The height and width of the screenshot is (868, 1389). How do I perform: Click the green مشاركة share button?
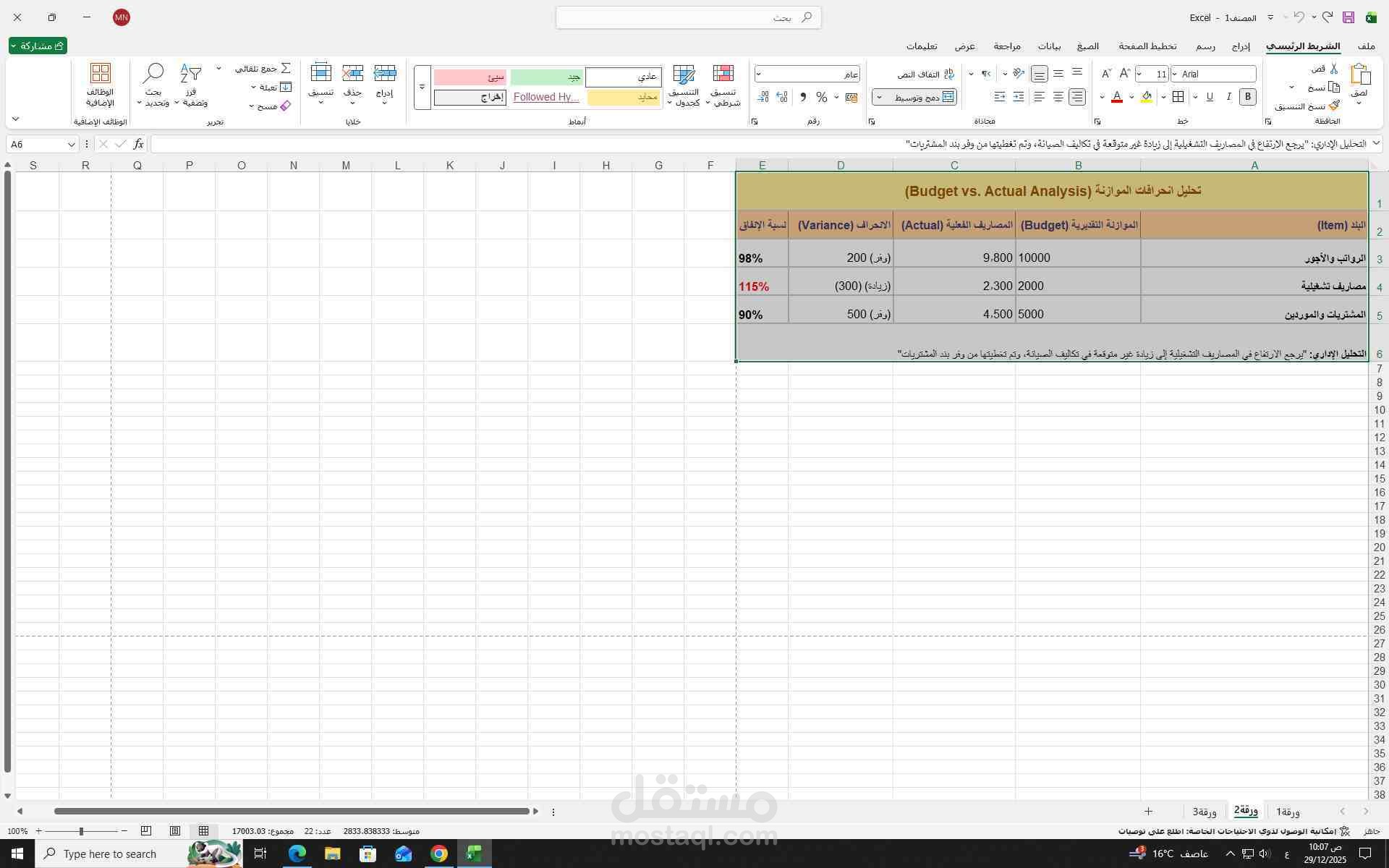(x=38, y=46)
